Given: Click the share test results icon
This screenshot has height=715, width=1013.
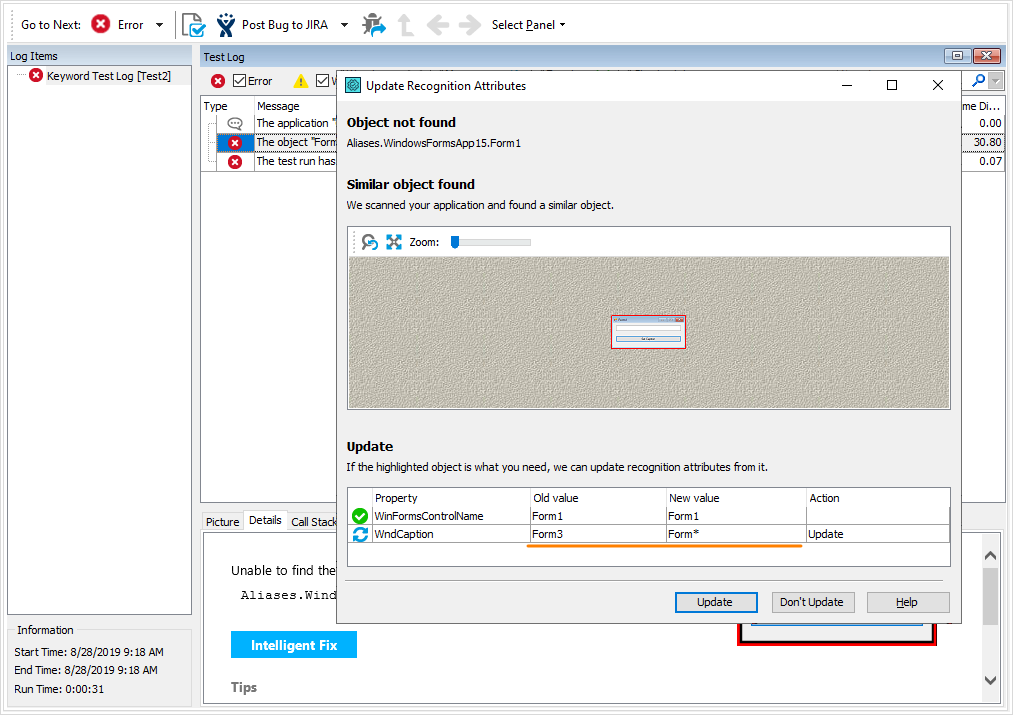Looking at the screenshot, I should [x=374, y=25].
